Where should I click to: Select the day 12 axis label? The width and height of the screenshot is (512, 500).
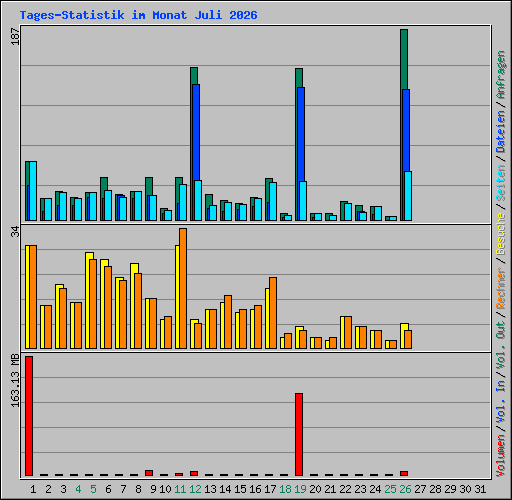195,489
